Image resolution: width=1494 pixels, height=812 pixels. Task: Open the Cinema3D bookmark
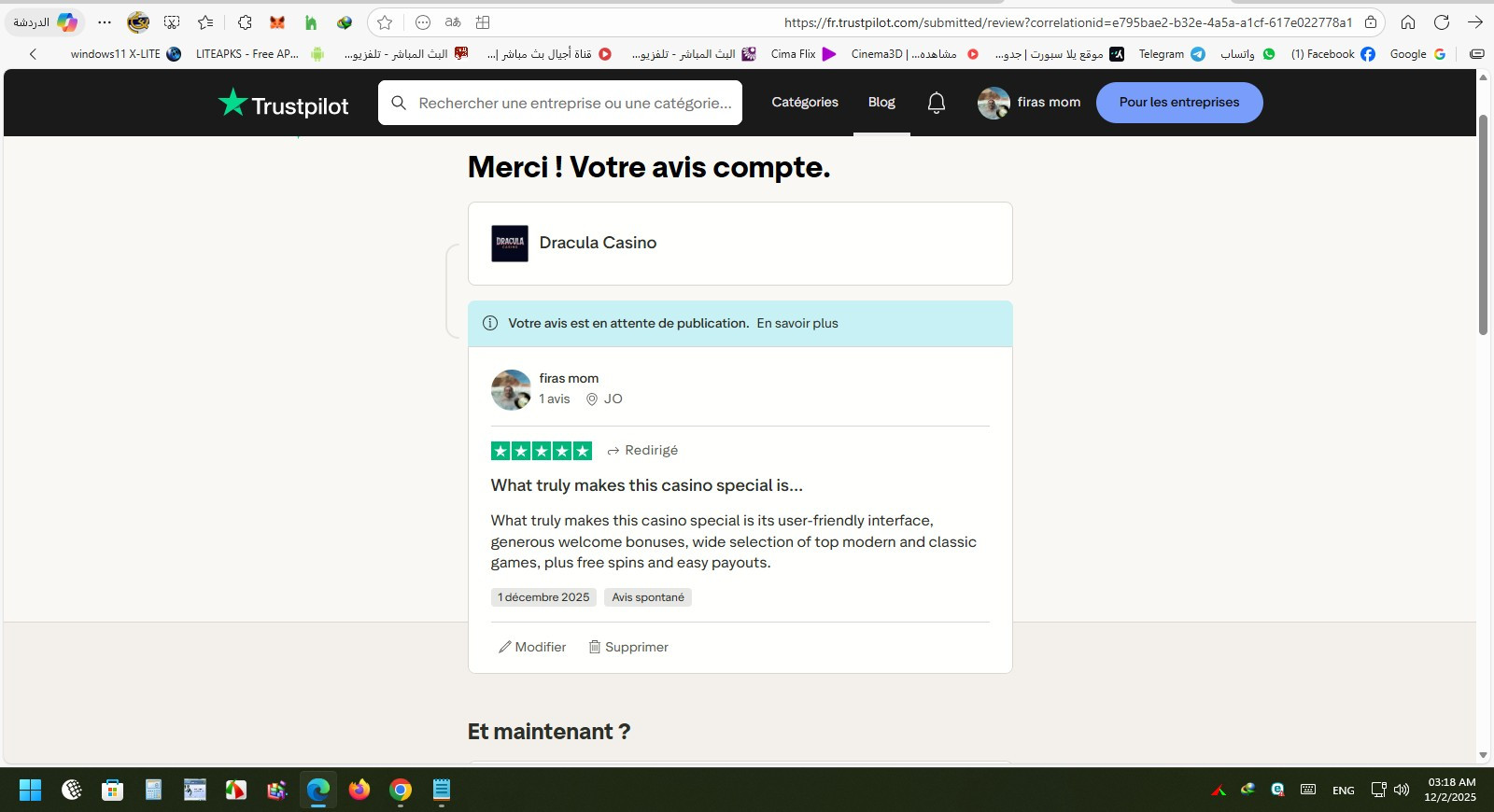(914, 54)
